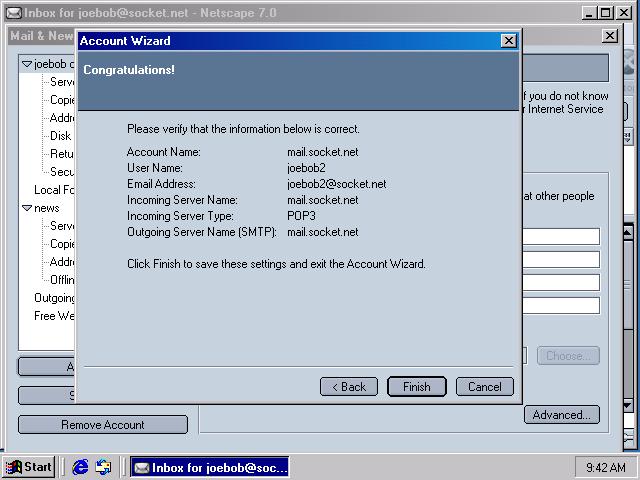Click the POP3 server type value
Image resolution: width=640 pixels, height=480 pixels.
[x=301, y=216]
